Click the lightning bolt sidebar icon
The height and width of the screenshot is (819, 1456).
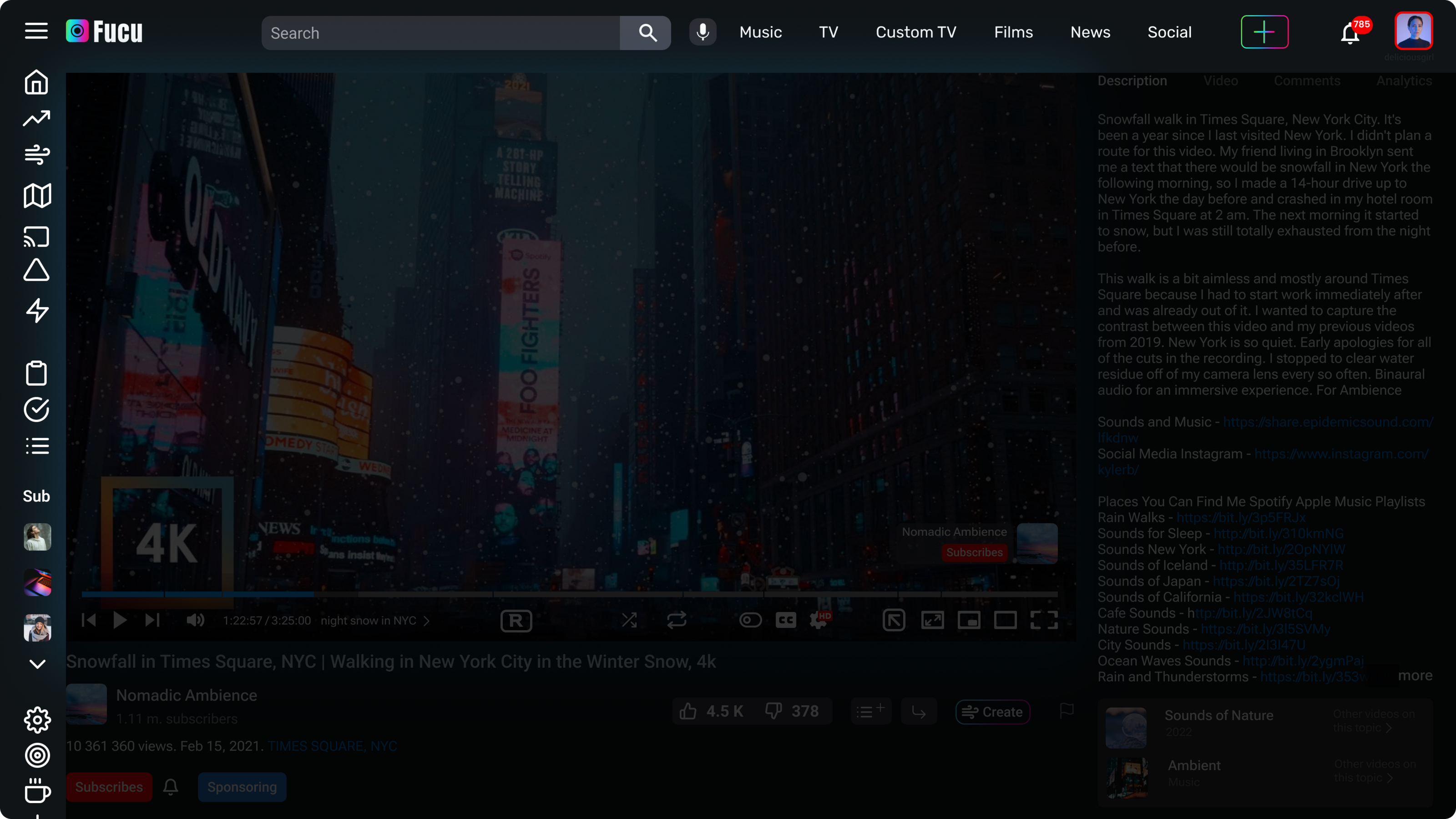(x=37, y=310)
